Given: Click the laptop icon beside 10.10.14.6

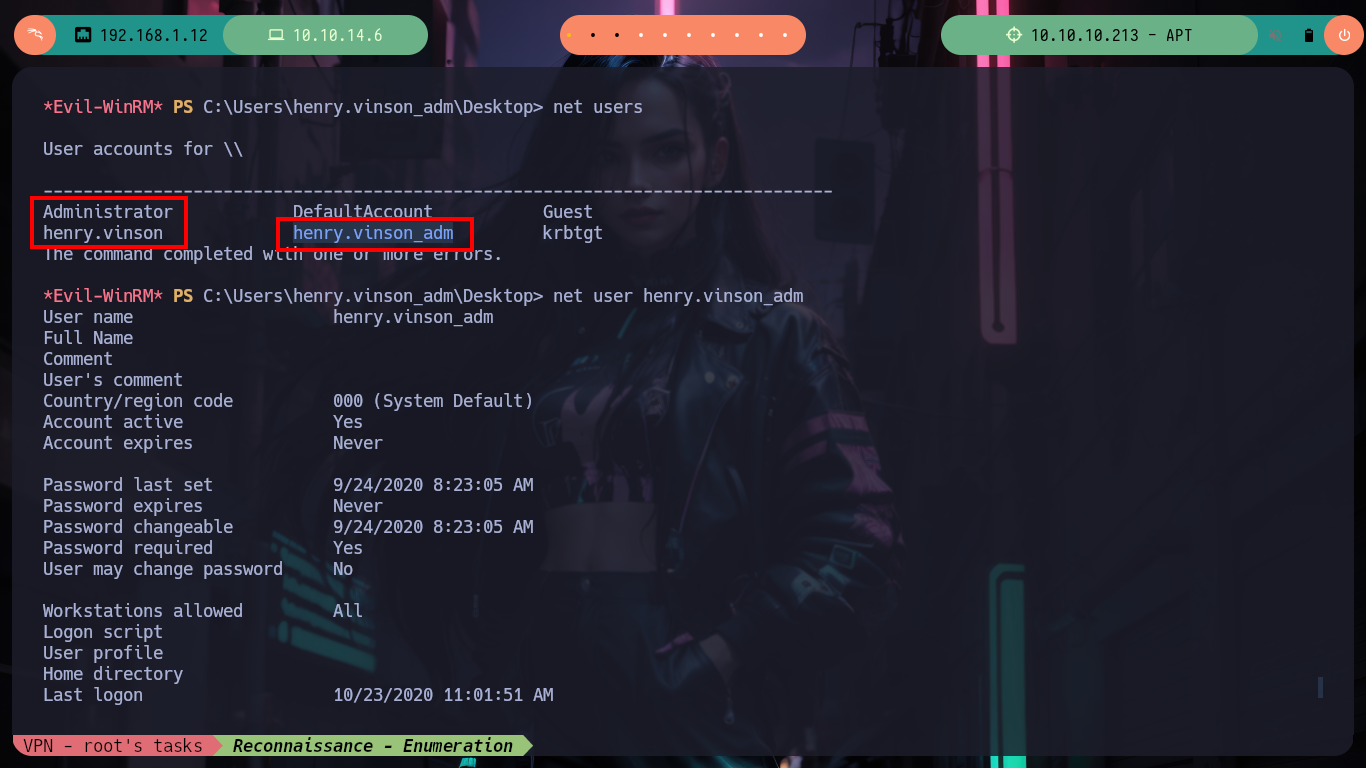Looking at the screenshot, I should coord(276,35).
